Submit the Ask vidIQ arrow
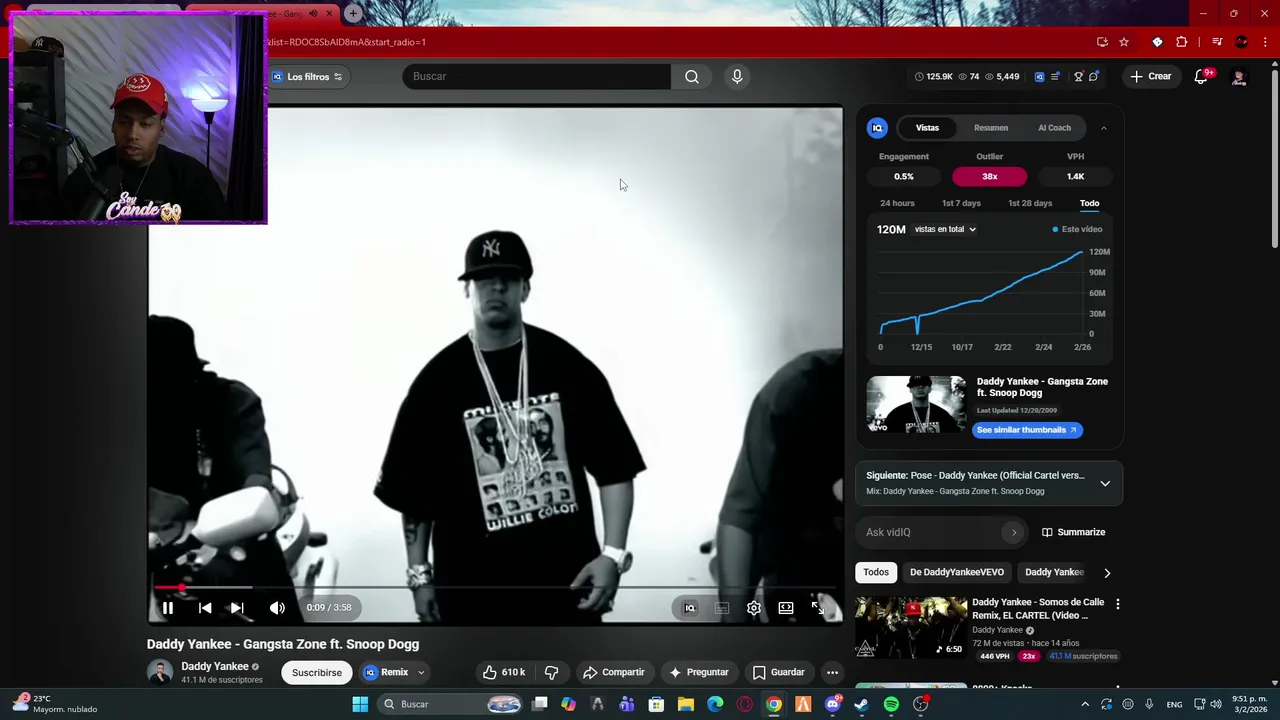Screen dimensions: 1280x720 coord(1013,532)
